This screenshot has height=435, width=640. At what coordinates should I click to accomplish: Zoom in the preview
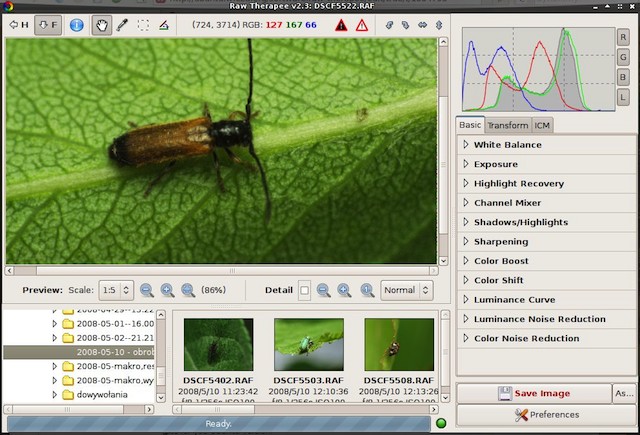[167, 290]
